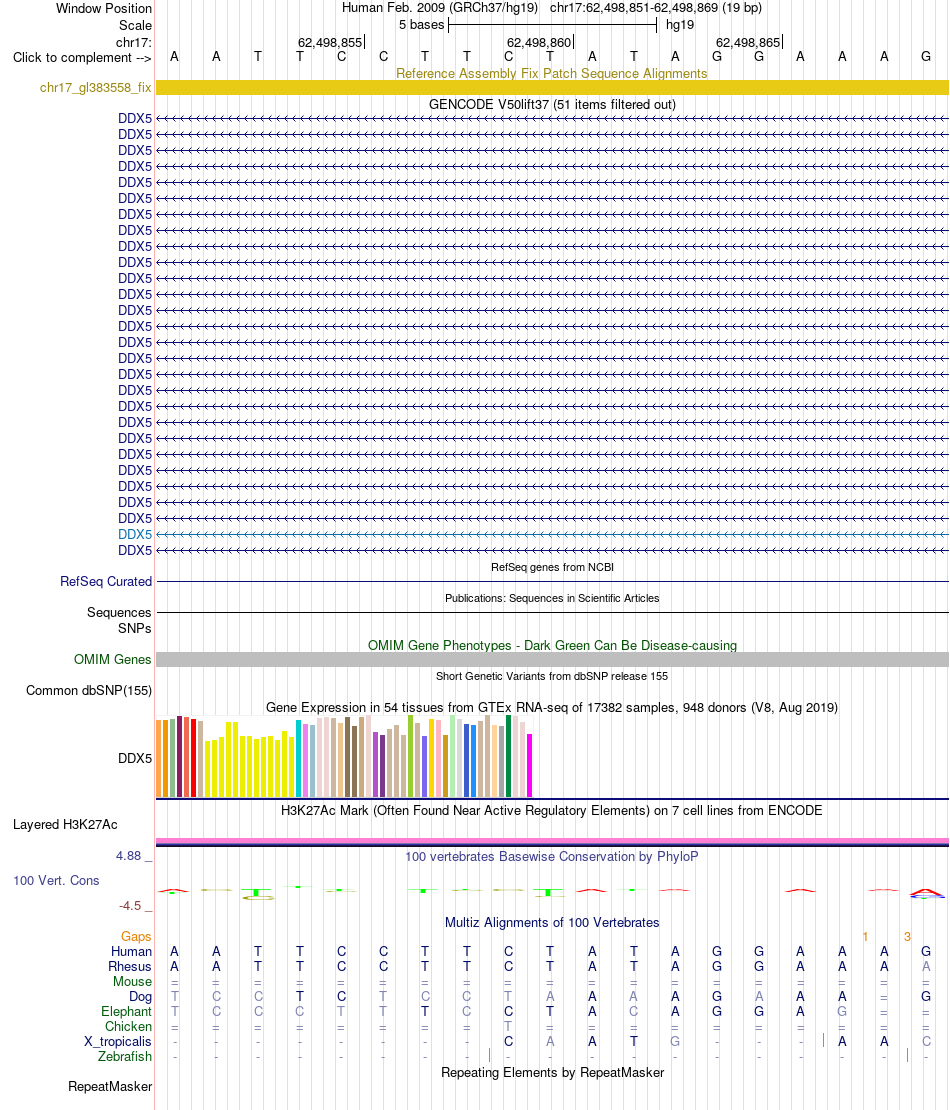This screenshot has height=1110, width=950.
Task: Click the hg19 label beside the scale bar
Action: coord(680,25)
